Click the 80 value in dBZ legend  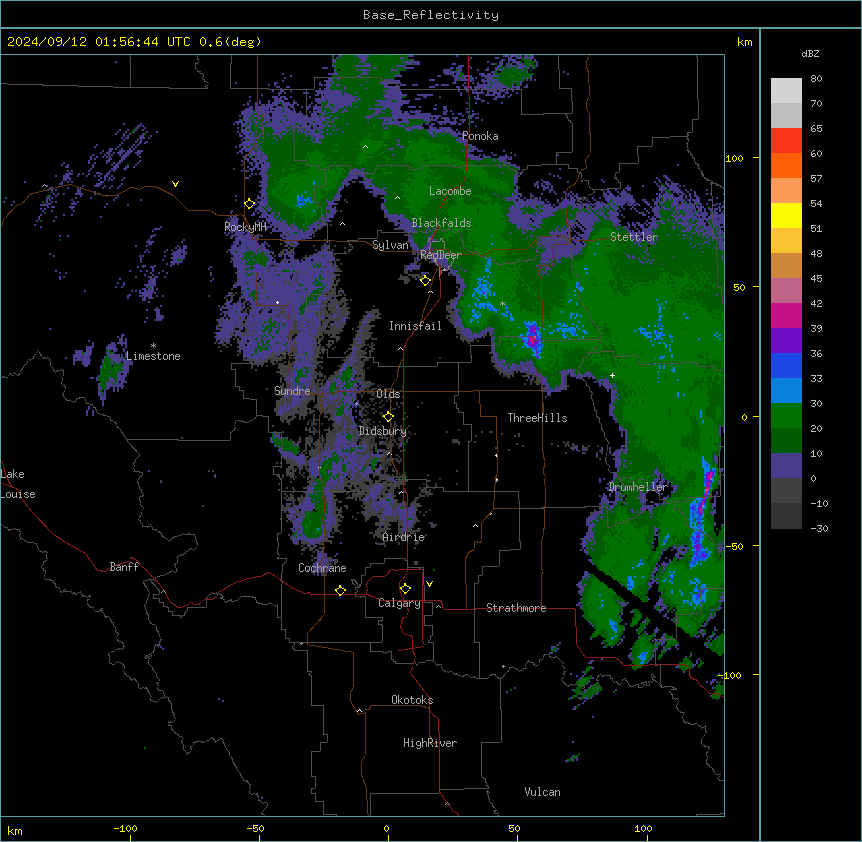coord(816,79)
